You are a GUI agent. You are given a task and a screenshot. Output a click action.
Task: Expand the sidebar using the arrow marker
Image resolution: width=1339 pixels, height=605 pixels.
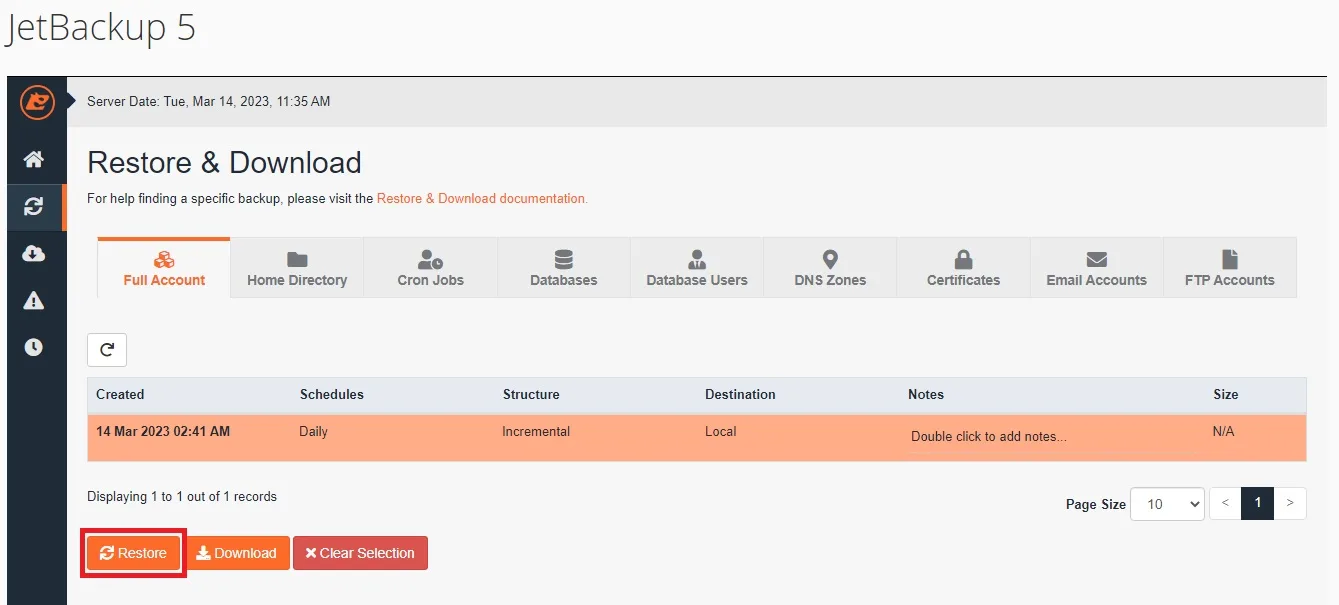[x=72, y=101]
